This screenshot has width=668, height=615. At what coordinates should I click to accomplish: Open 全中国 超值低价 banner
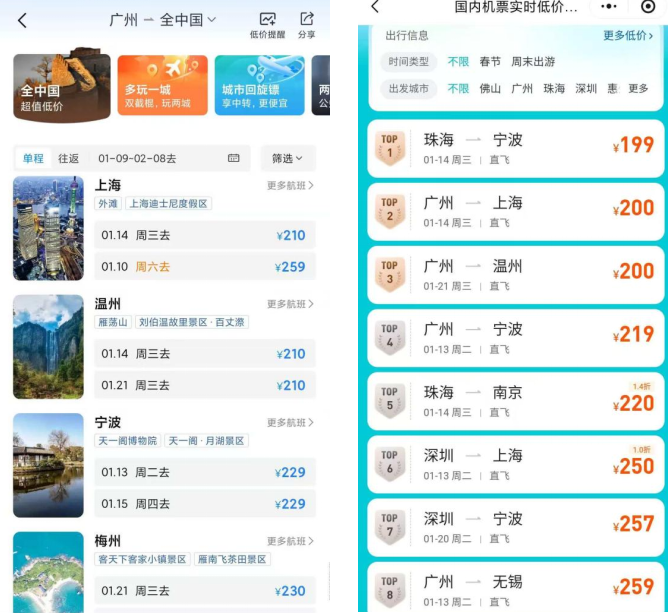tap(62, 85)
